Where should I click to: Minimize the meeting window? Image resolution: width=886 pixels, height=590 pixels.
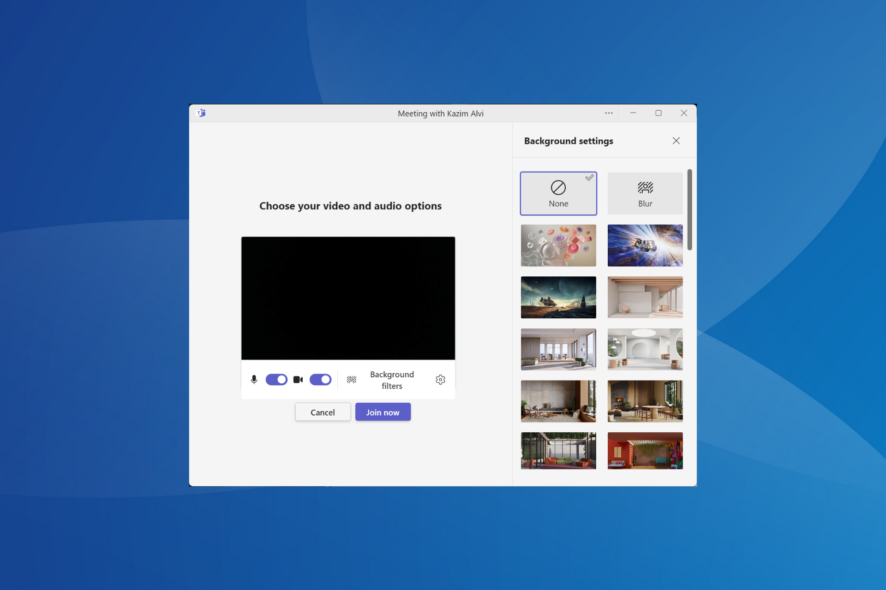pyautogui.click(x=633, y=113)
